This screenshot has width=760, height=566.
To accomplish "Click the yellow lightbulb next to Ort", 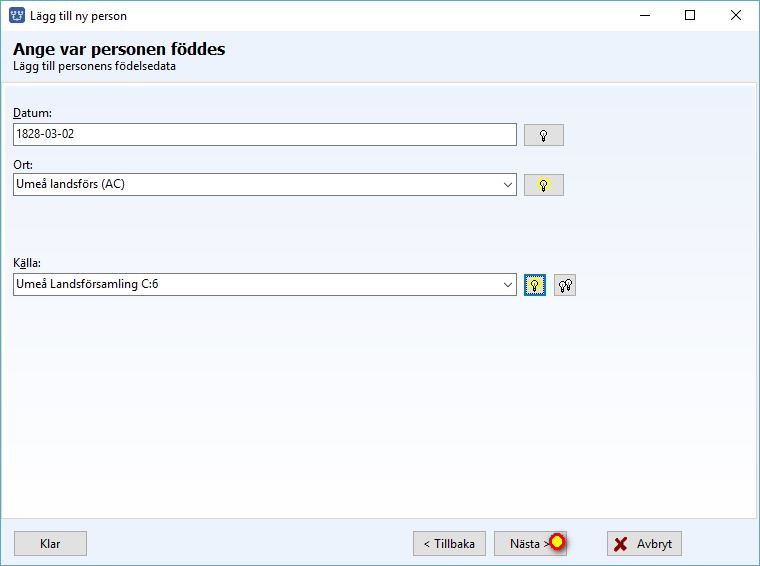I will pyautogui.click(x=543, y=185).
